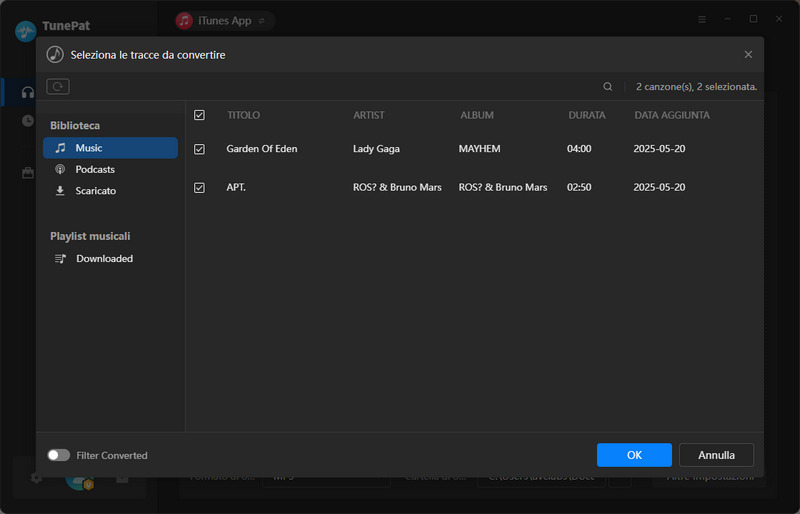Open the Podcasts library section
Image resolution: width=800 pixels, height=514 pixels.
click(110, 169)
